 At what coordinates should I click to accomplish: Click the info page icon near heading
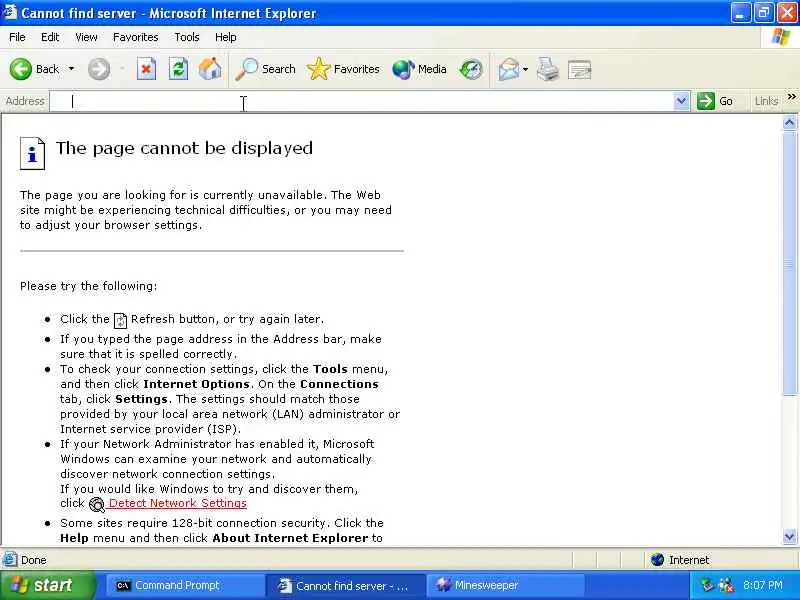click(x=33, y=153)
